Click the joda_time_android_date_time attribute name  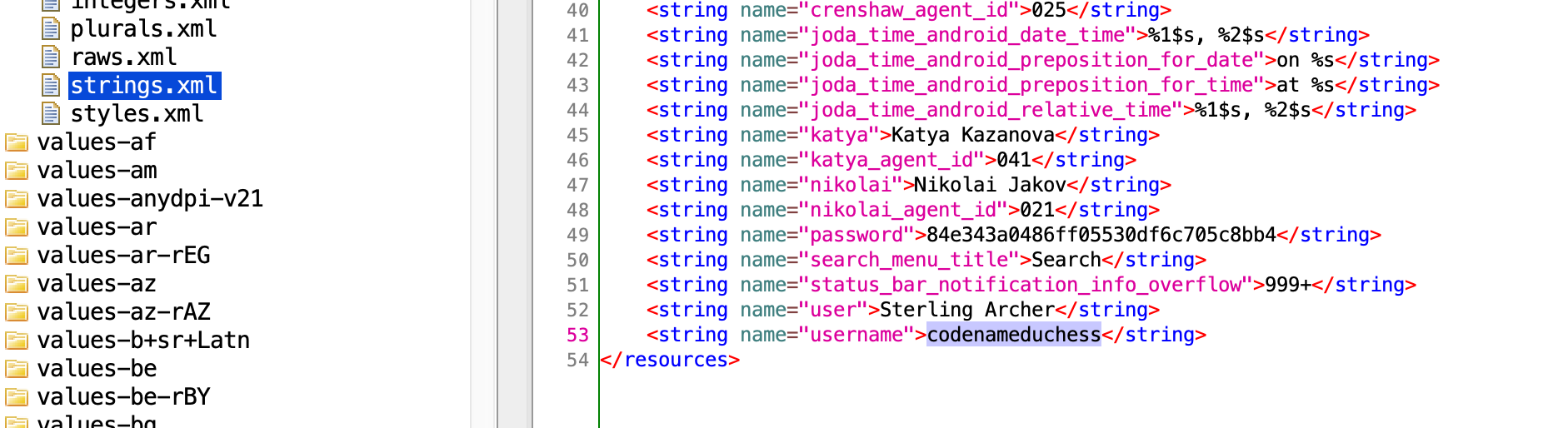(x=967, y=36)
